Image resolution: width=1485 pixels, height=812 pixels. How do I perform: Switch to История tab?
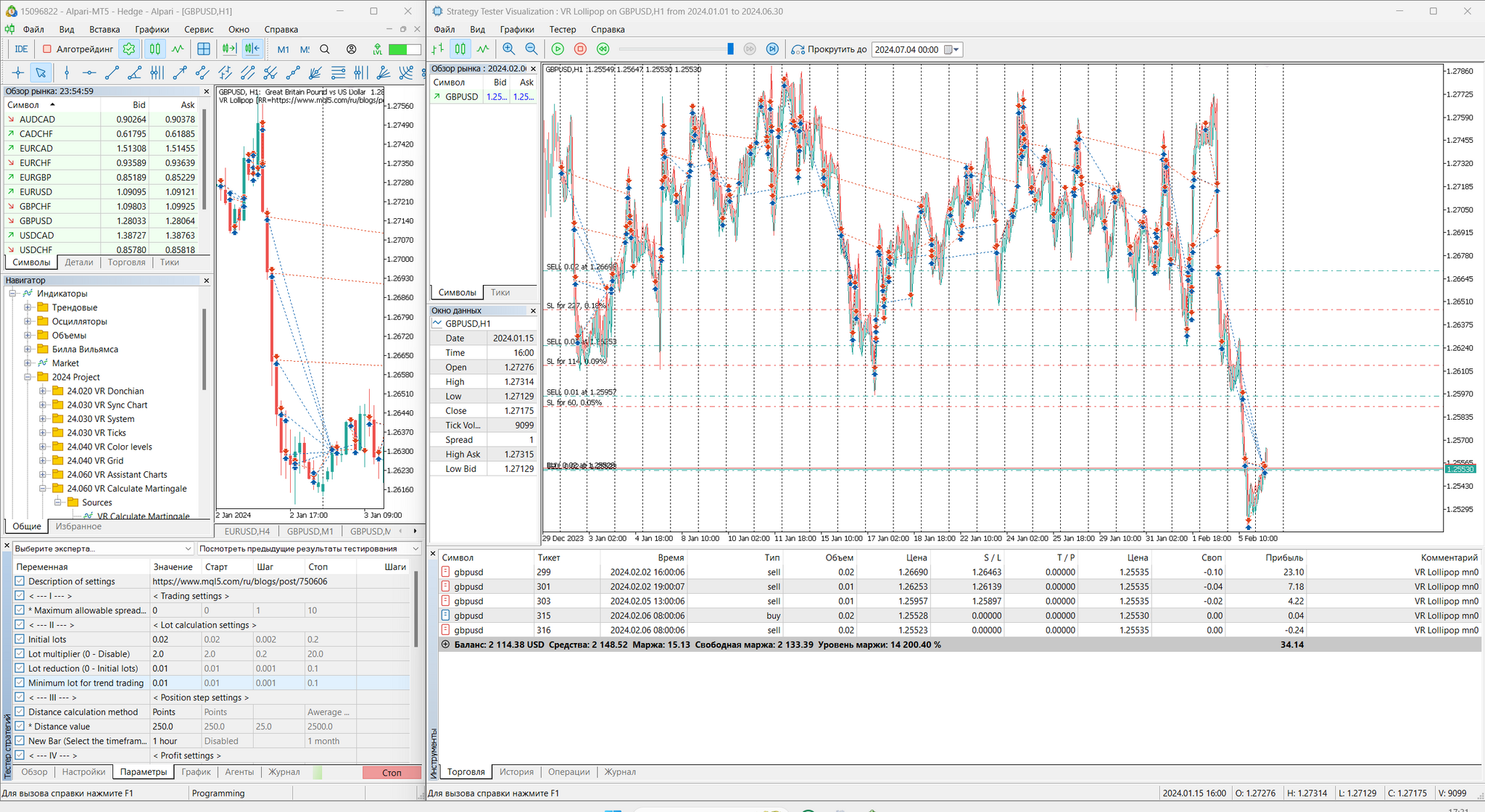point(516,772)
